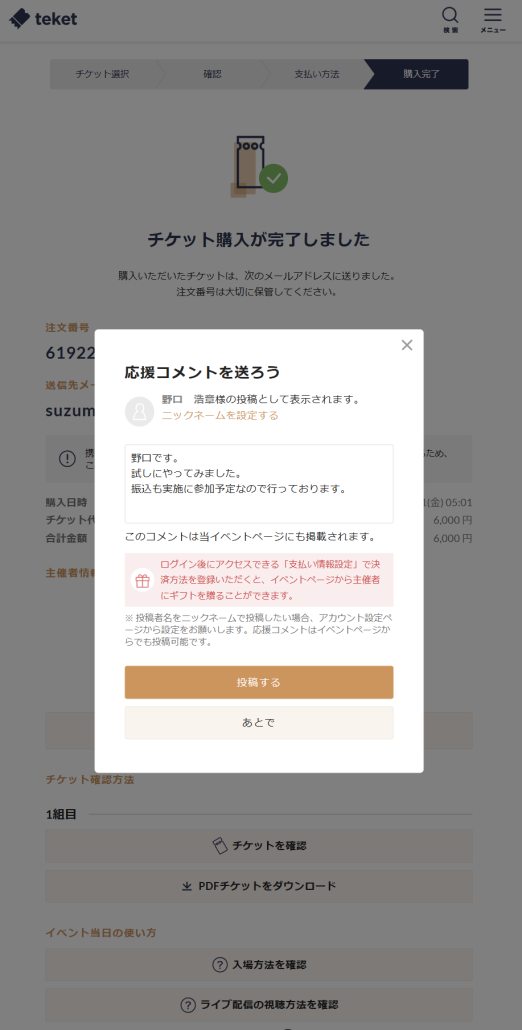Screen dimensions: 522x1030
Task: Select the チケット選択 step tab
Action: [x=102, y=74]
